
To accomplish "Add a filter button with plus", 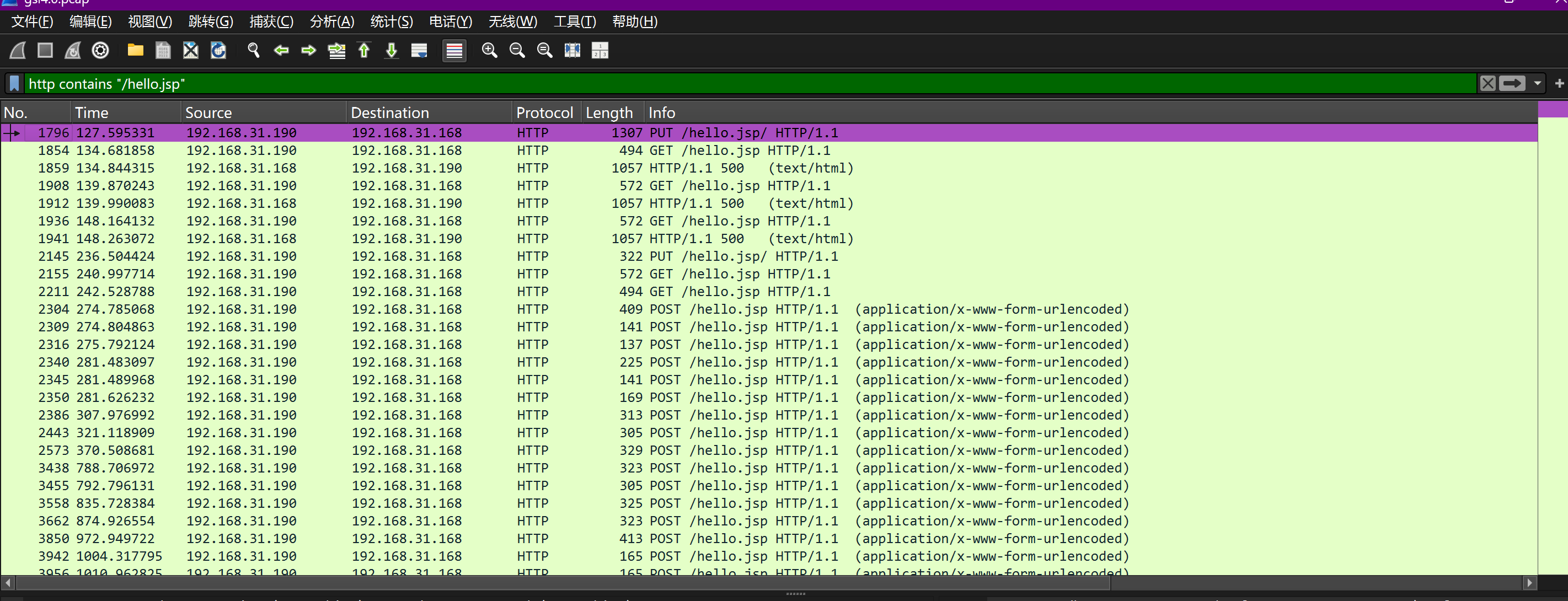I will pyautogui.click(x=1559, y=83).
